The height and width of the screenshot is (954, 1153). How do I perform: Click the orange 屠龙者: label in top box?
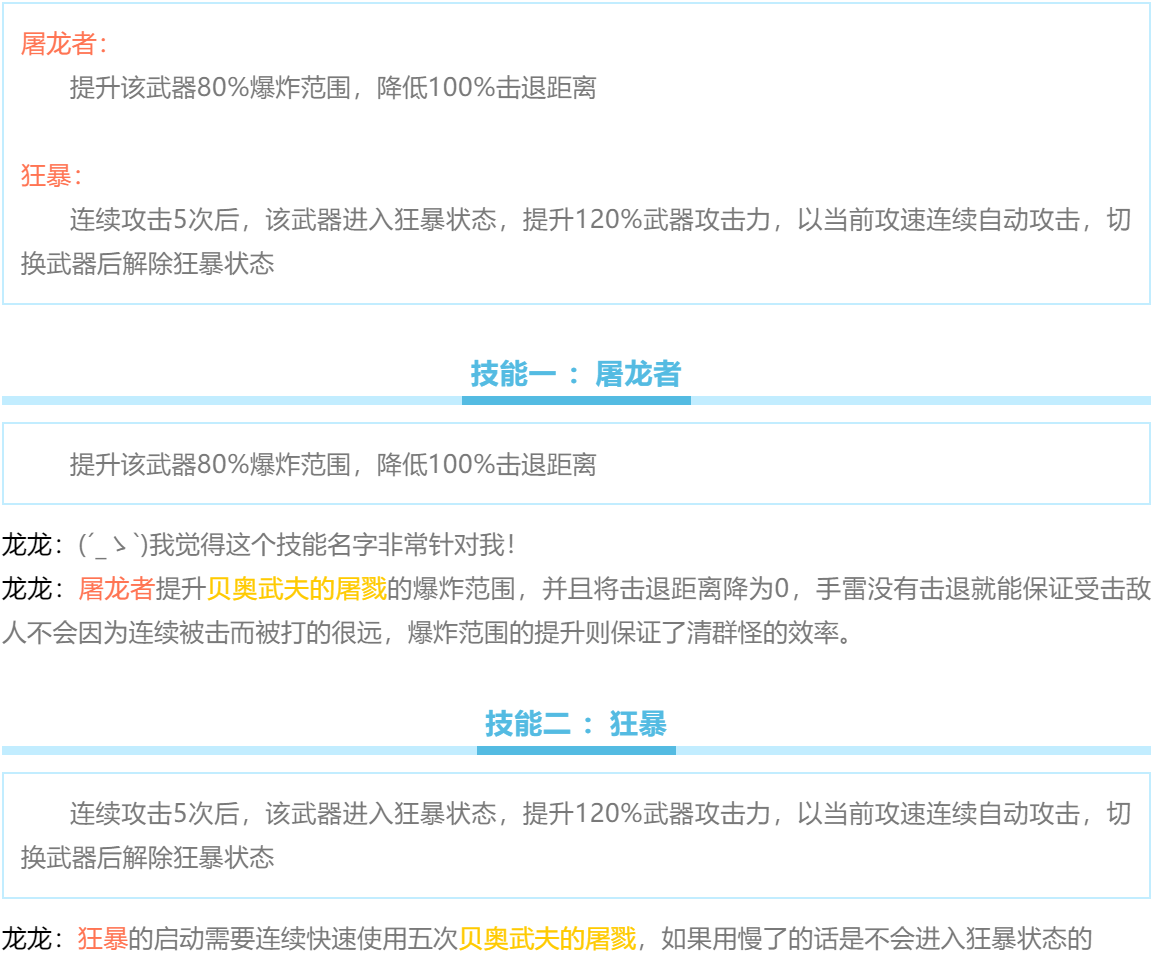click(62, 44)
